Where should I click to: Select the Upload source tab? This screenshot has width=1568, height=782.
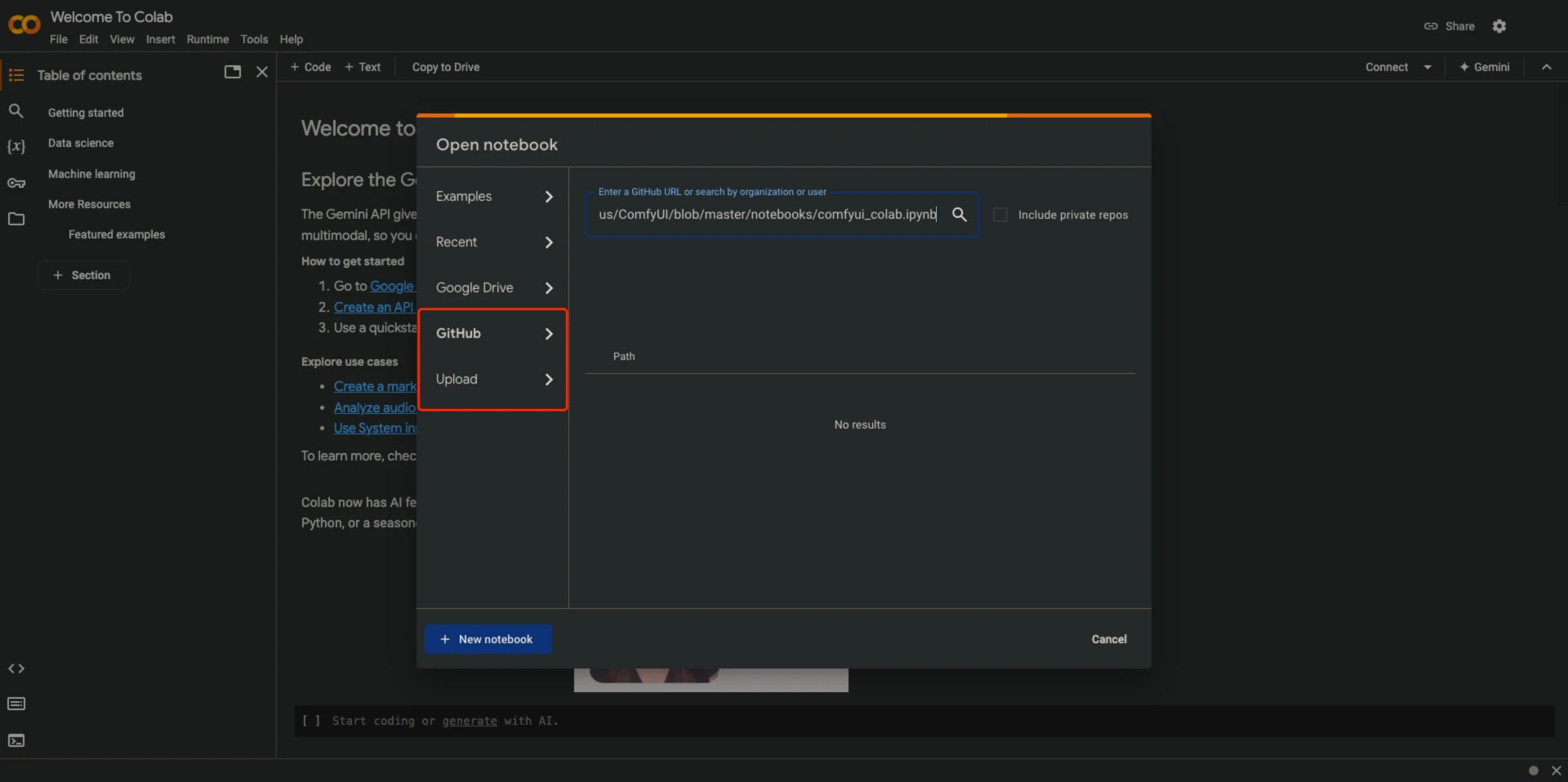[493, 380]
